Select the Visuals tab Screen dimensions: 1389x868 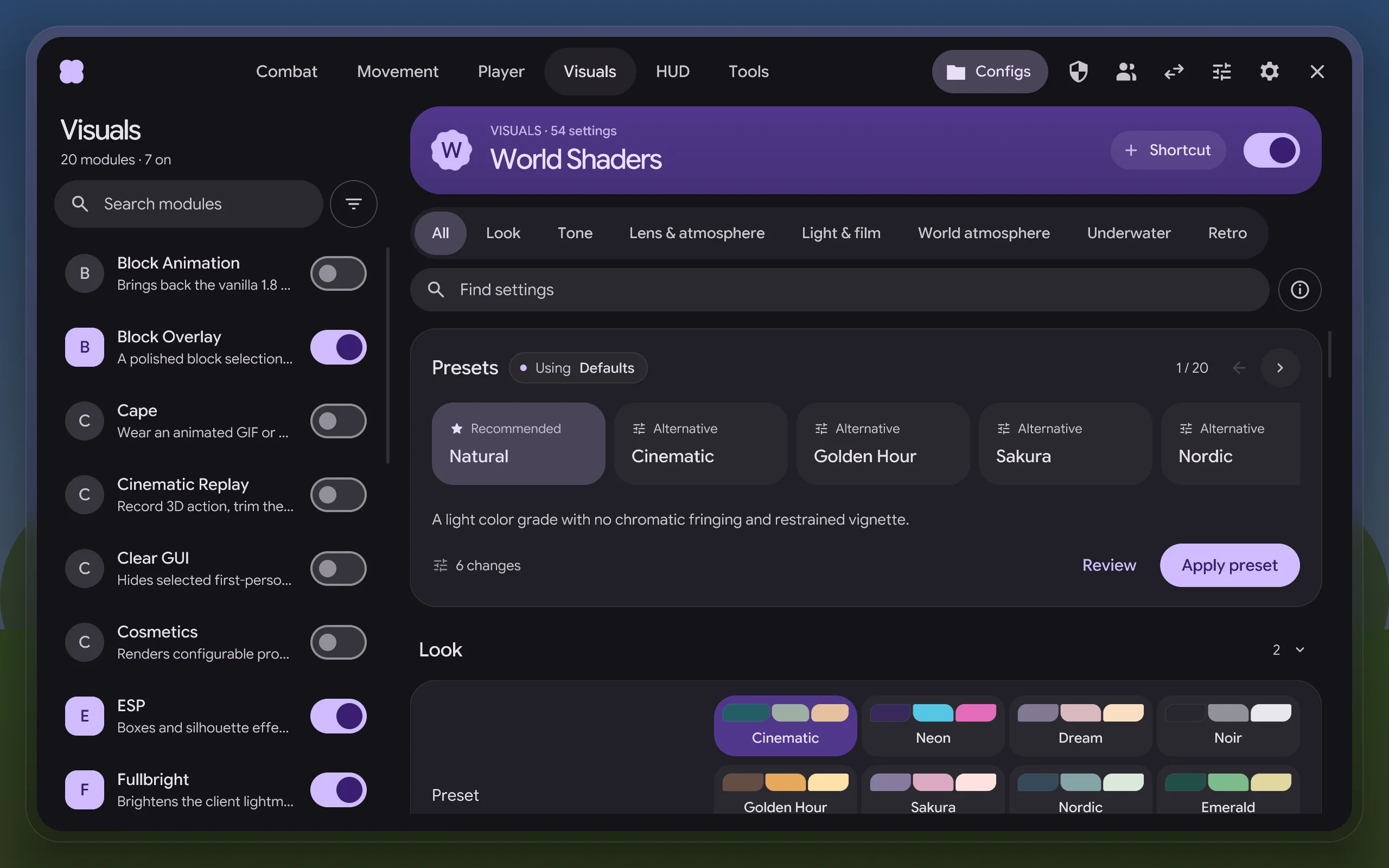(x=590, y=72)
